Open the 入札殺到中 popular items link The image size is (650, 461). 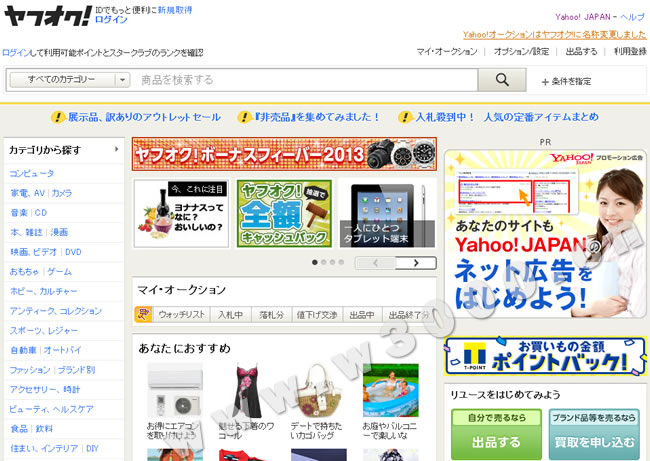tap(507, 117)
